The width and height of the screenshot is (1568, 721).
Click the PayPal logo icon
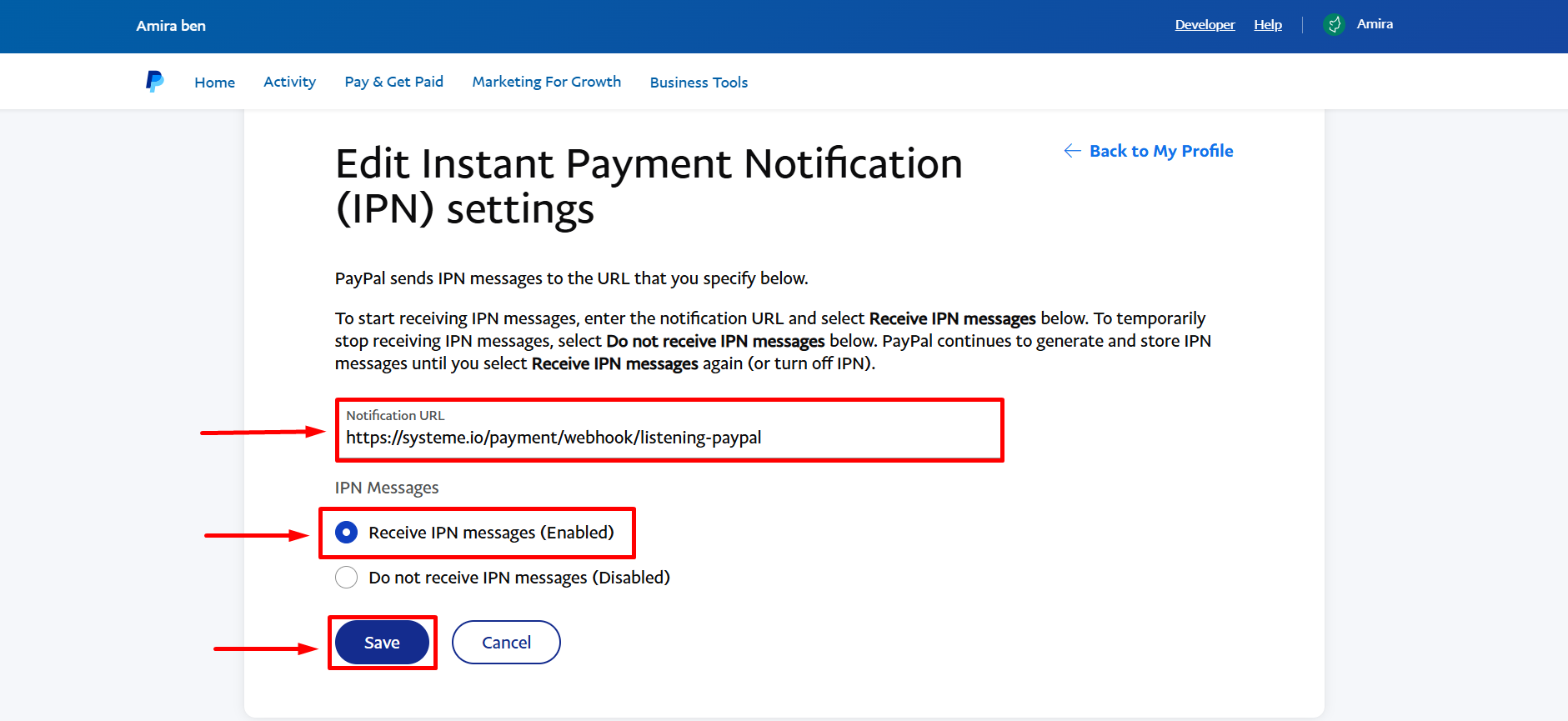155,81
